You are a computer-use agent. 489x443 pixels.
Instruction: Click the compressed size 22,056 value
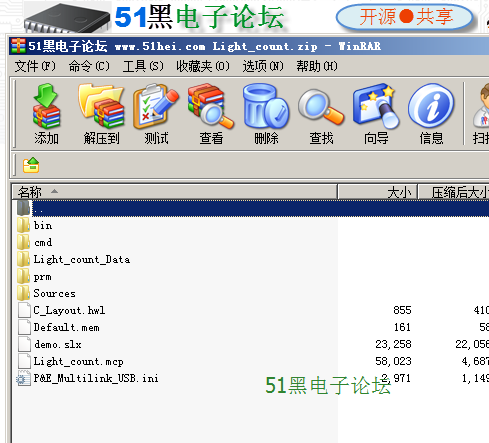pyautogui.click(x=472, y=344)
